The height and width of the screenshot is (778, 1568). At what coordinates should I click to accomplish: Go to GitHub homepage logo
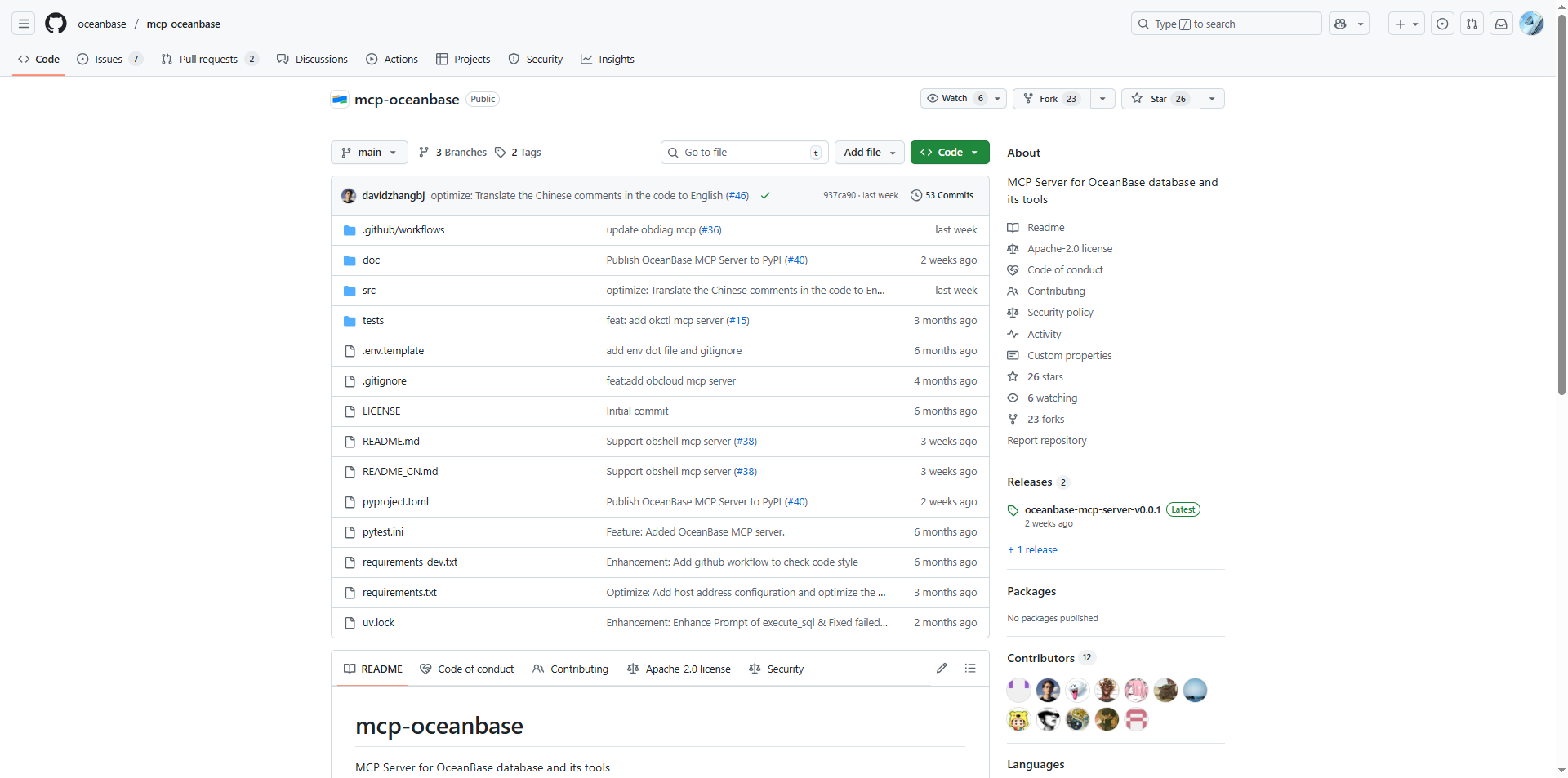click(56, 24)
